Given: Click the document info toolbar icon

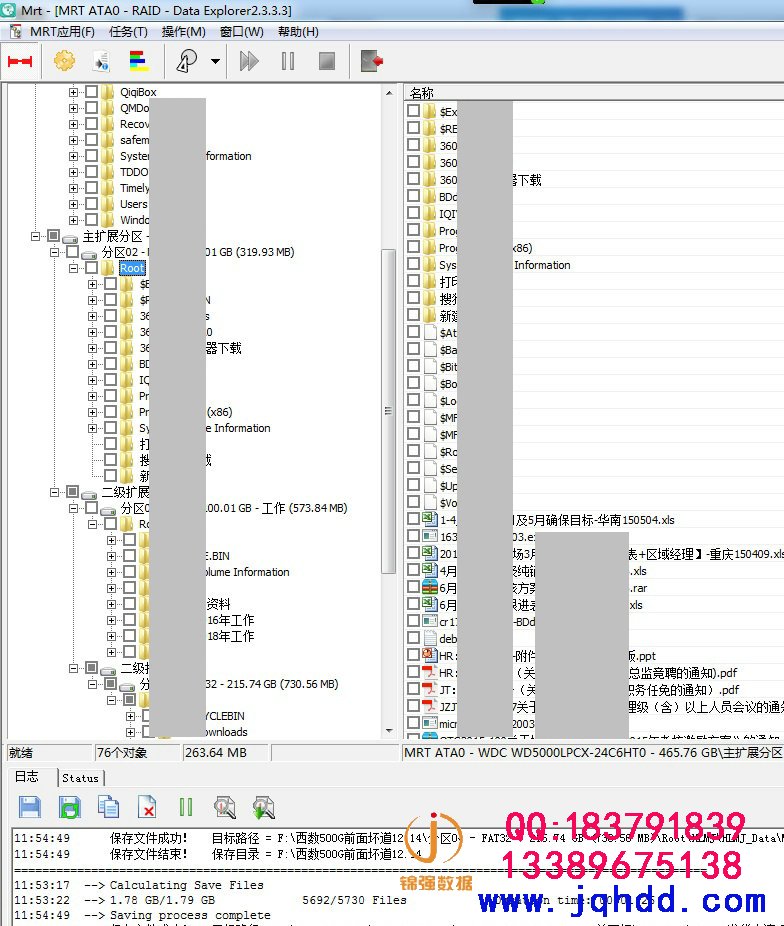Looking at the screenshot, I should [x=102, y=61].
